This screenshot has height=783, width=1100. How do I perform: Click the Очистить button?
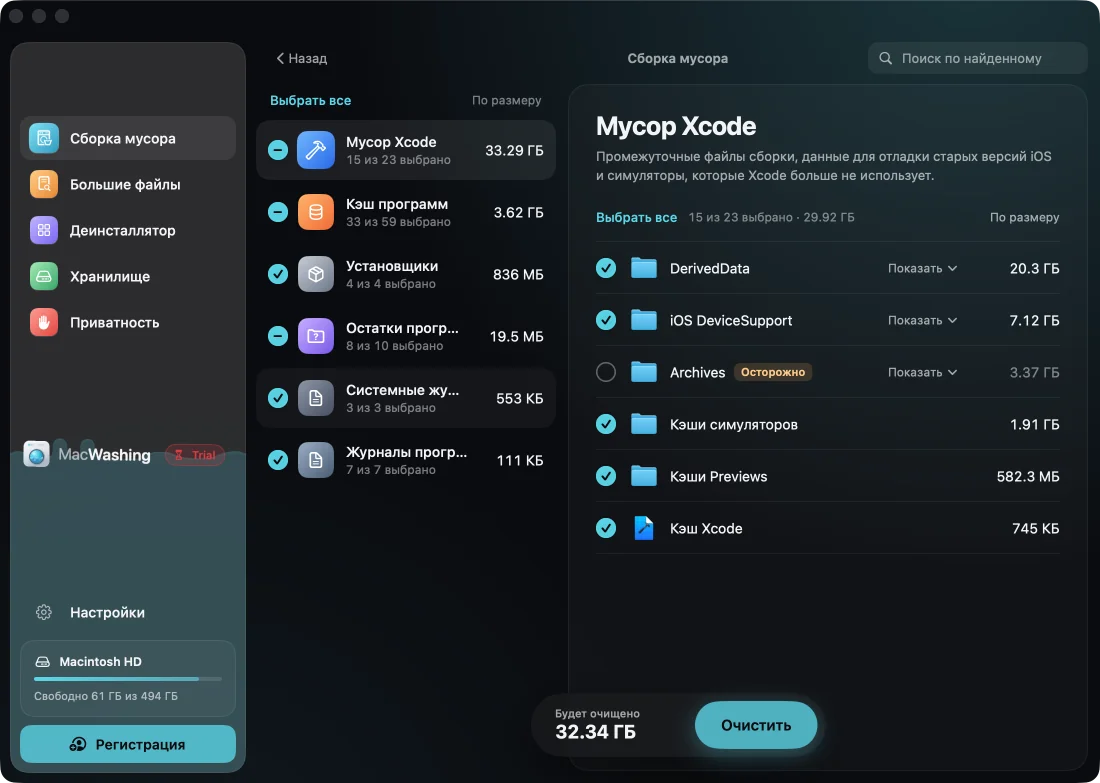point(756,725)
